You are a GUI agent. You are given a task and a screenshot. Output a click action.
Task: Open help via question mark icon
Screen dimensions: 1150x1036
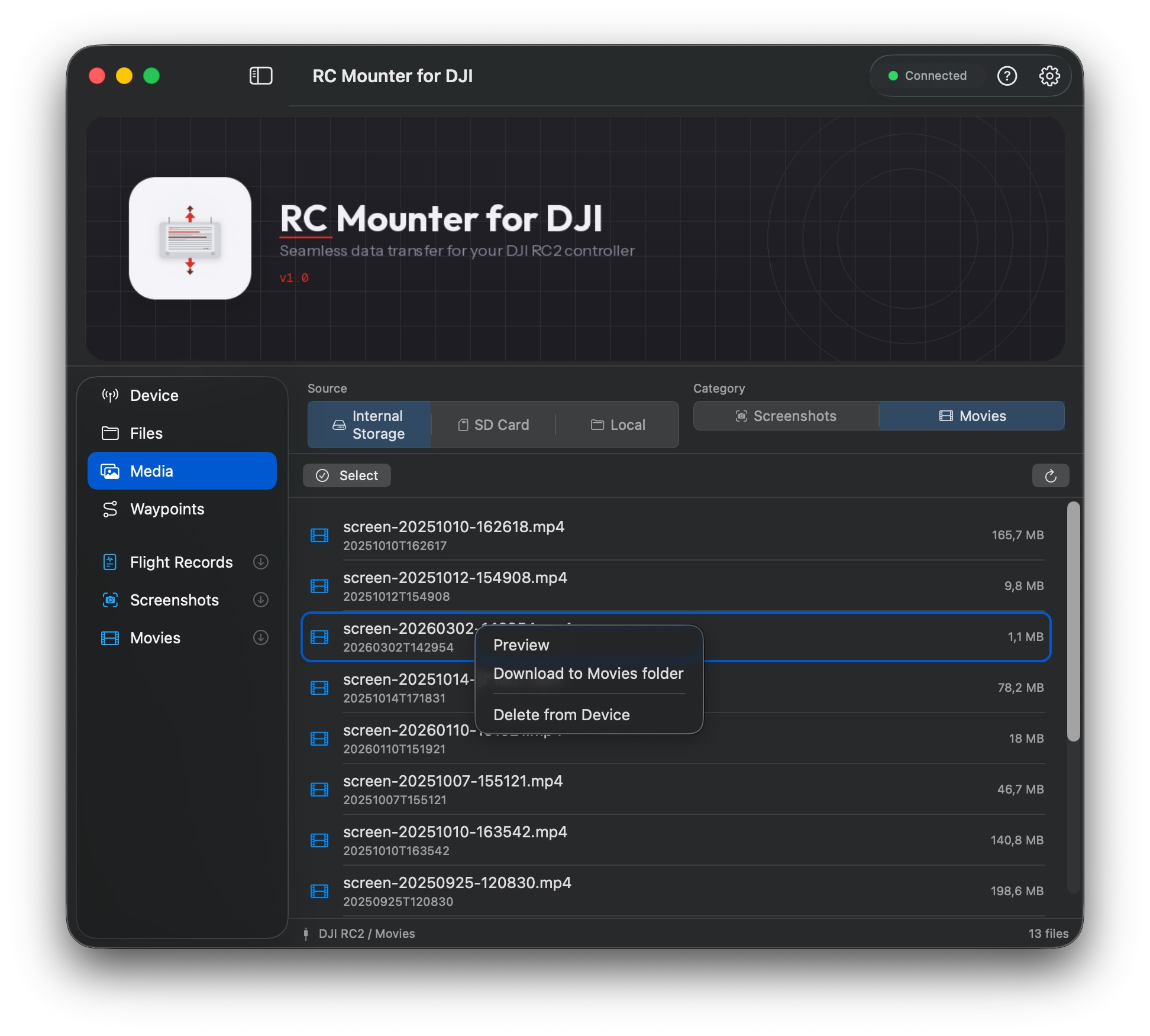coord(1007,76)
